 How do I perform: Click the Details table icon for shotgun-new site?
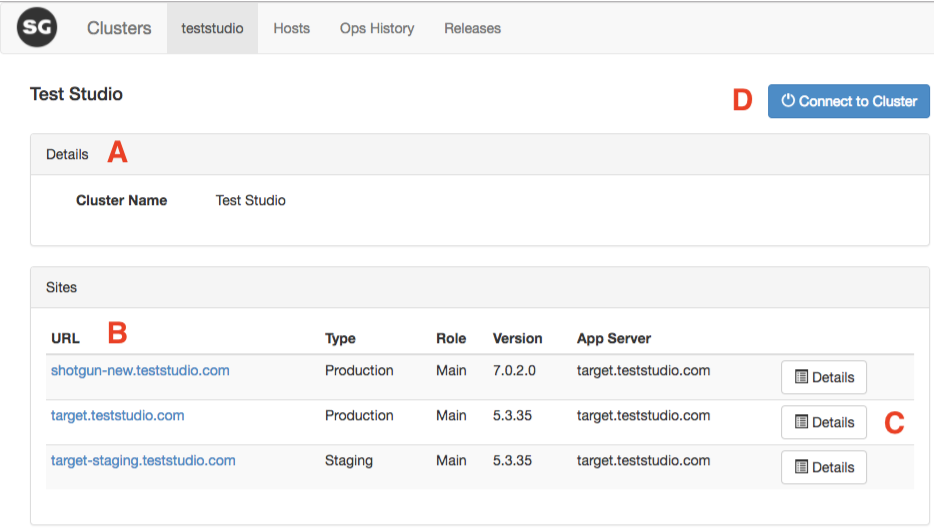point(801,377)
